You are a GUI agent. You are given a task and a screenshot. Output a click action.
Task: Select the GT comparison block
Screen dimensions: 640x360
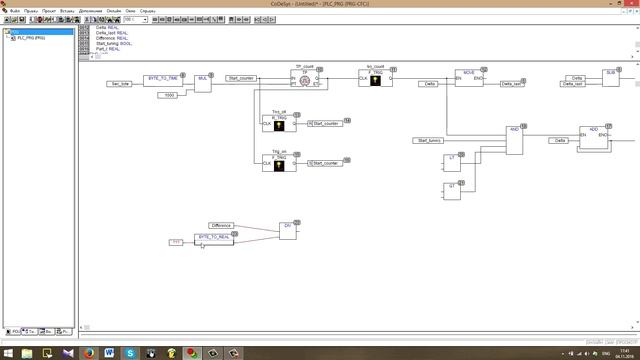pos(452,191)
